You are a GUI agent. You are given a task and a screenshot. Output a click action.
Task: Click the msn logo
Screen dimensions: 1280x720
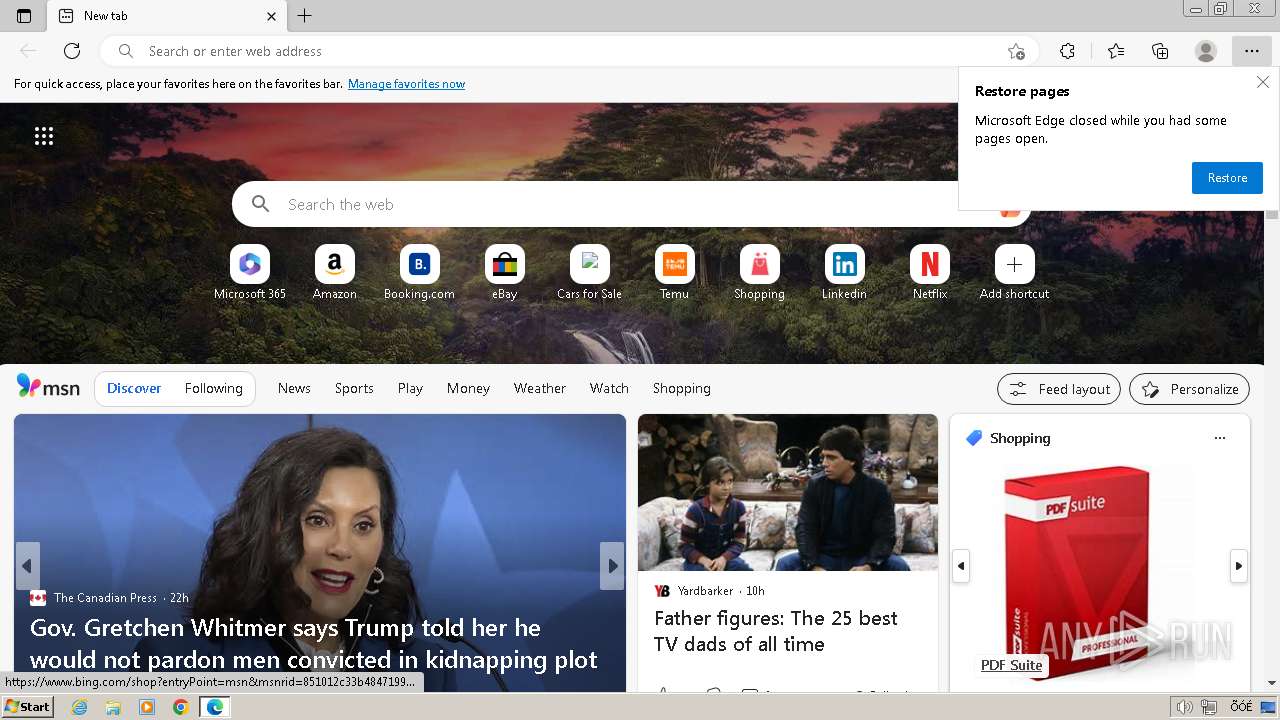(48, 388)
